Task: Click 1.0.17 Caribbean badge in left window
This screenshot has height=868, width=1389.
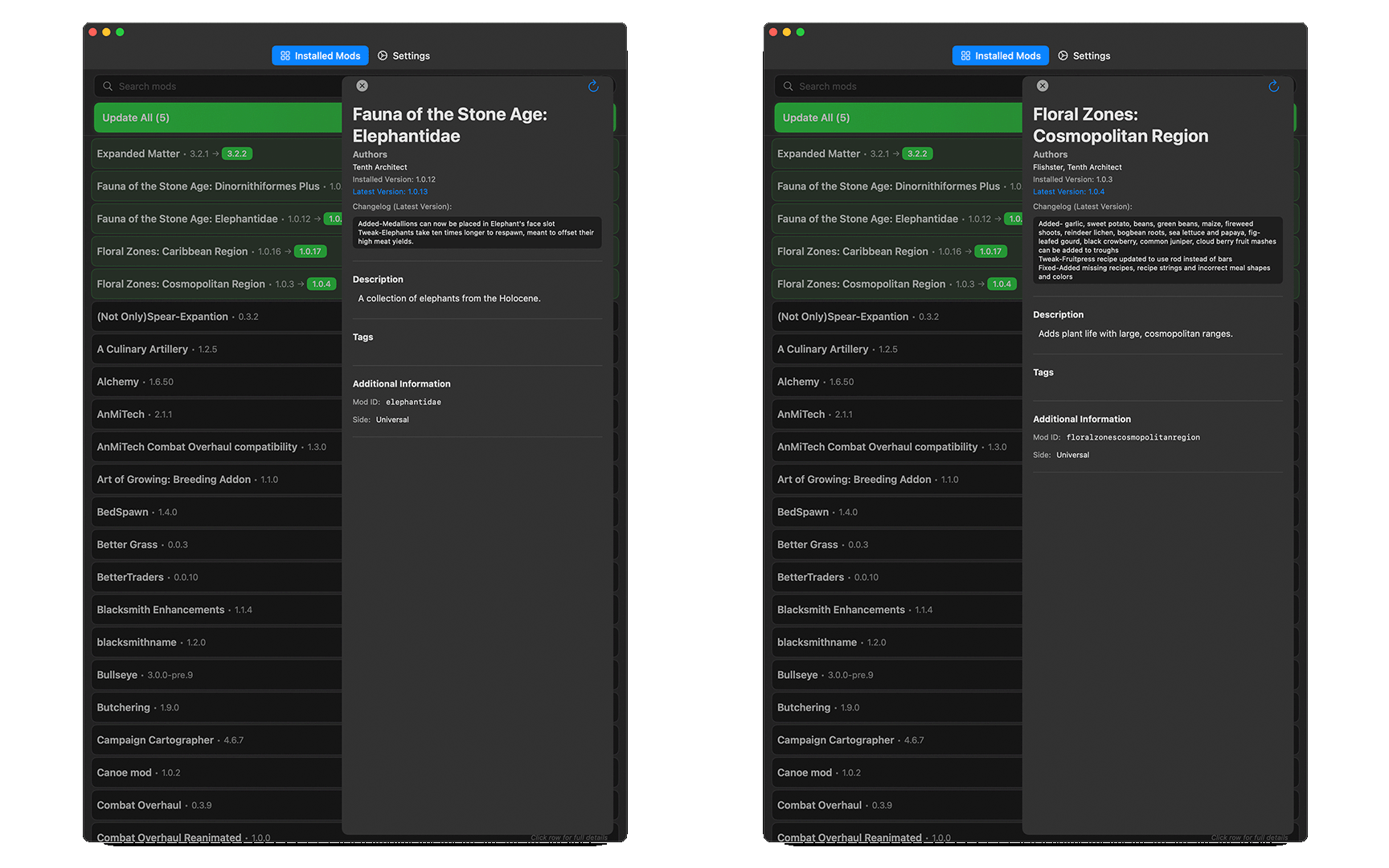Action: pyautogui.click(x=310, y=252)
